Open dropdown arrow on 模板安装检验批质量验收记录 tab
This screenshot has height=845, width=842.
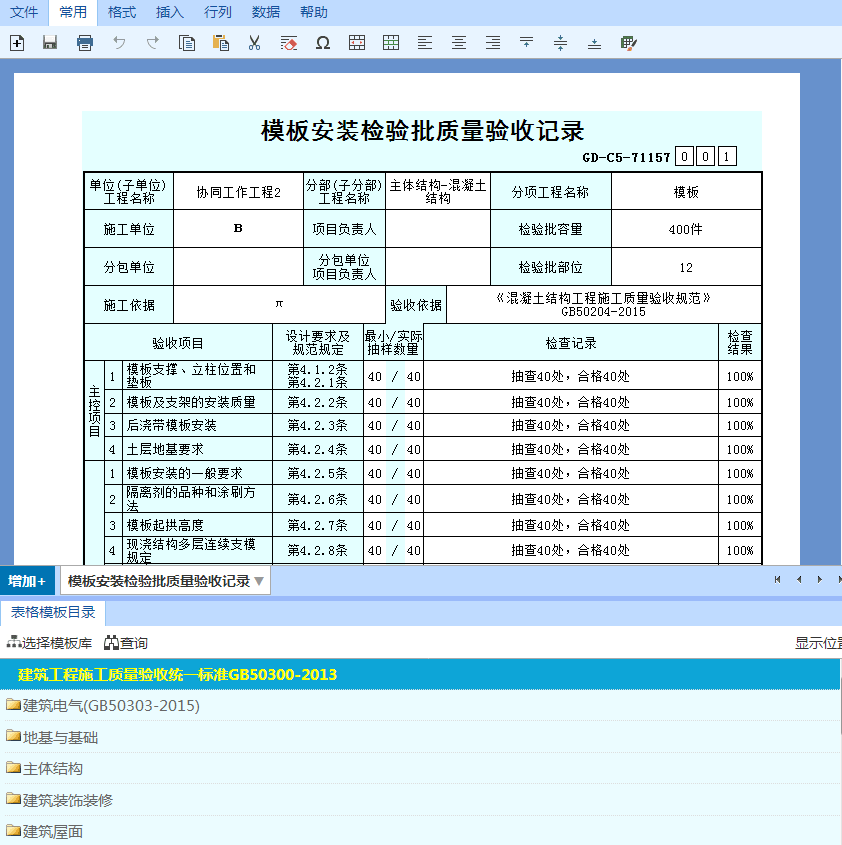click(x=259, y=581)
